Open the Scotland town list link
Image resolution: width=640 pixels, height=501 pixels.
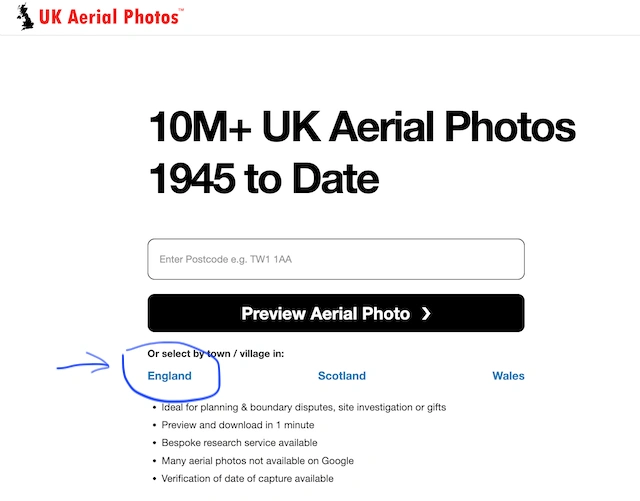[342, 376]
